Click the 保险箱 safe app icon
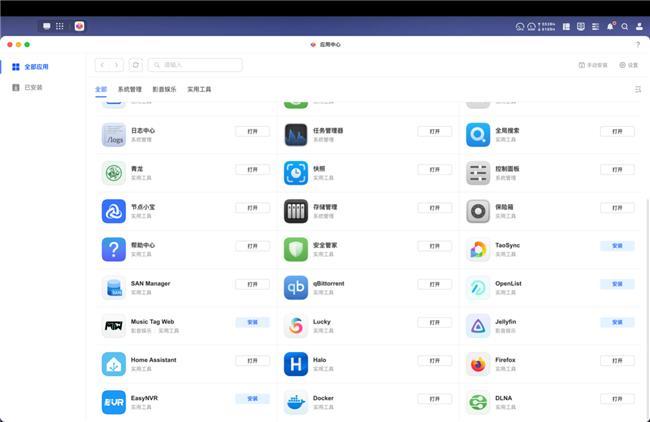Screen dimensions: 650x422 [x=478, y=211]
